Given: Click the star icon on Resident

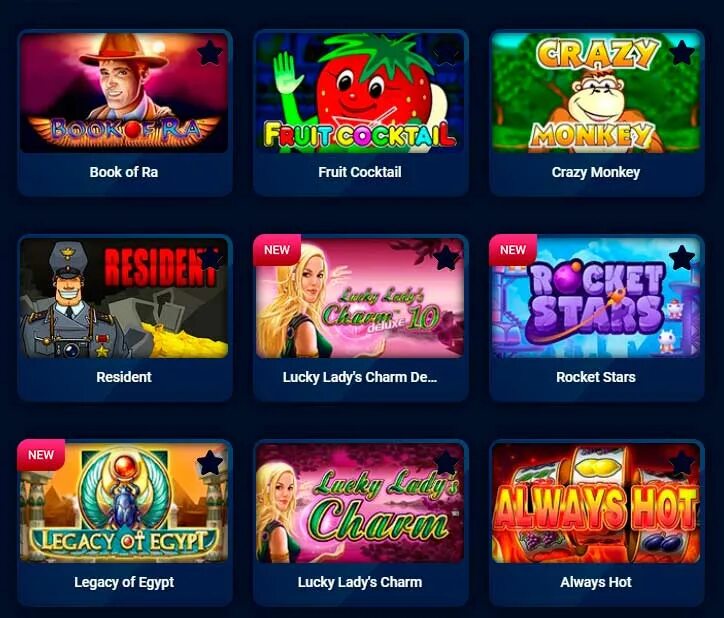Looking at the screenshot, I should (210, 258).
